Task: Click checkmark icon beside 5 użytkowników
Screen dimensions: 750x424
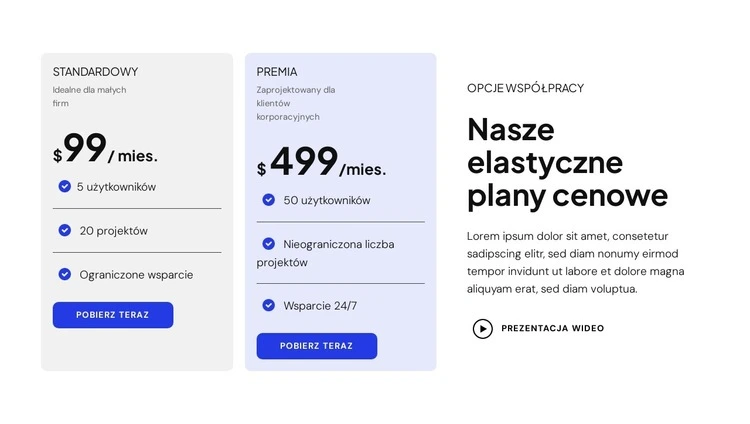Action: 64,186
